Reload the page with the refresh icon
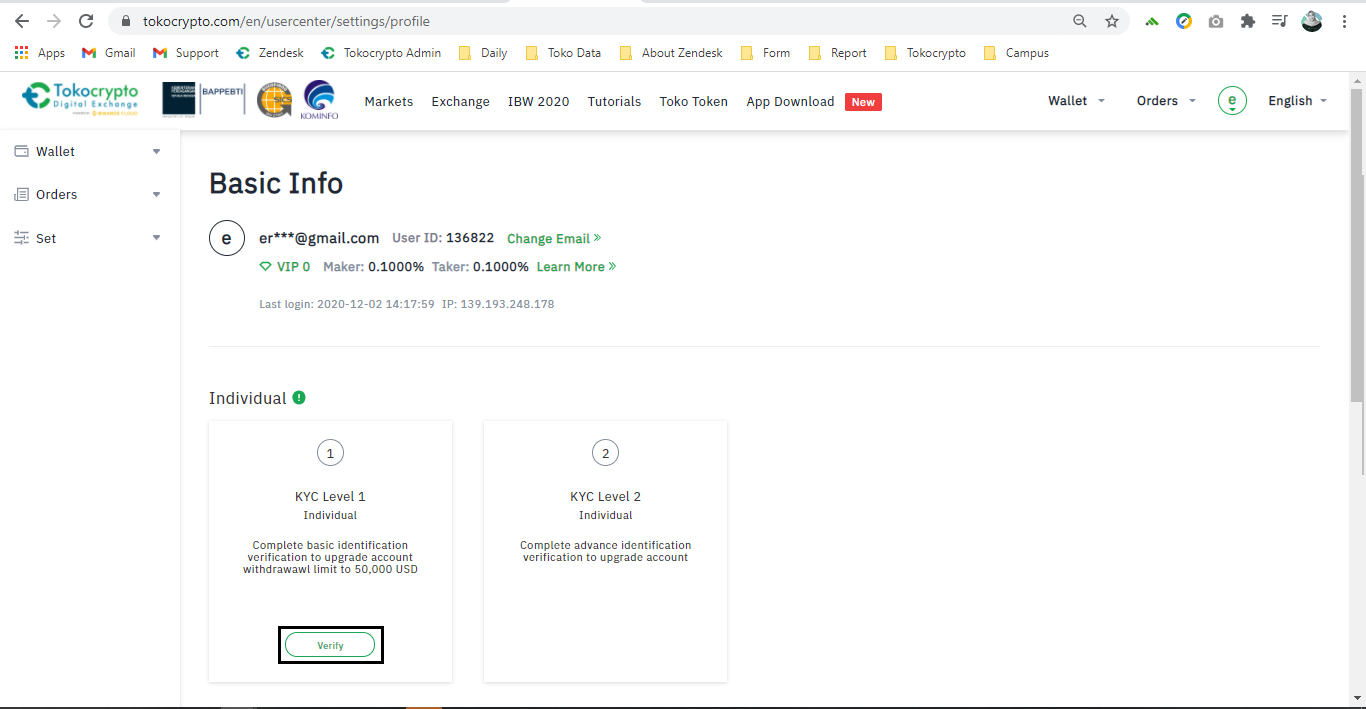Viewport: 1366px width, 709px height. click(86, 21)
